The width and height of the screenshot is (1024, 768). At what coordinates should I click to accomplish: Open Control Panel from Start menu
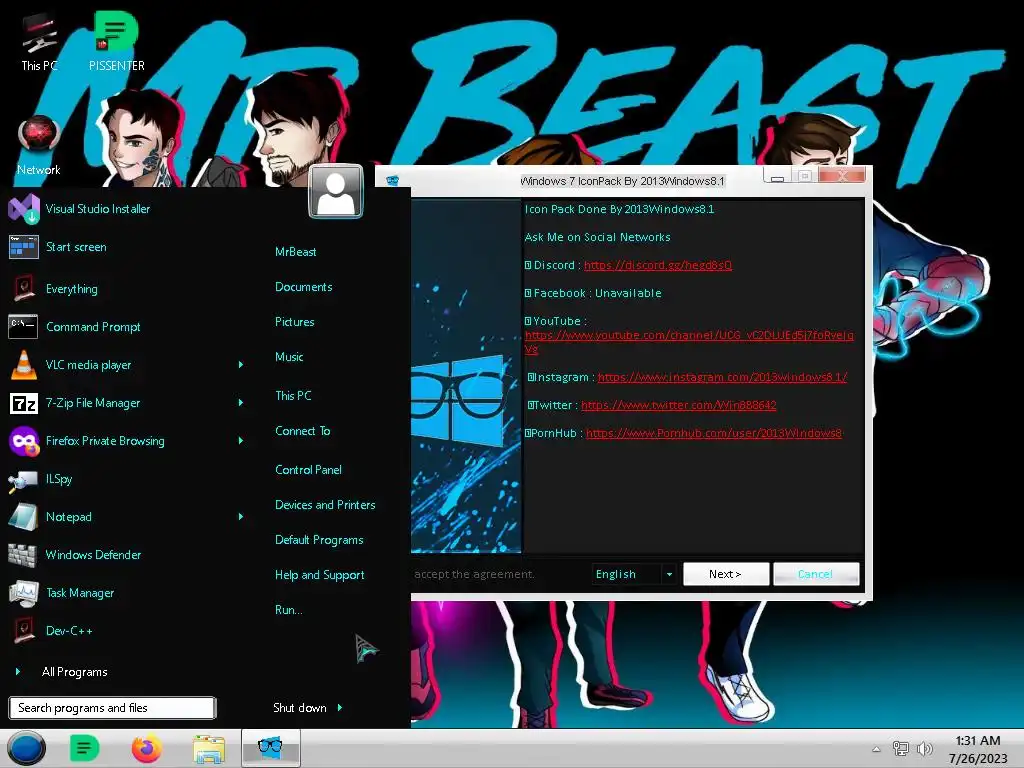[x=308, y=470]
